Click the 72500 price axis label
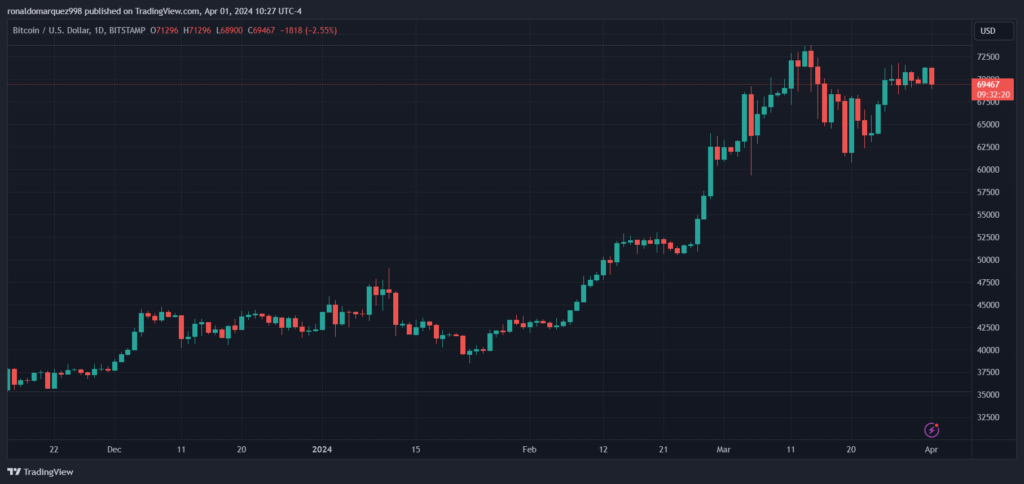 [987, 57]
